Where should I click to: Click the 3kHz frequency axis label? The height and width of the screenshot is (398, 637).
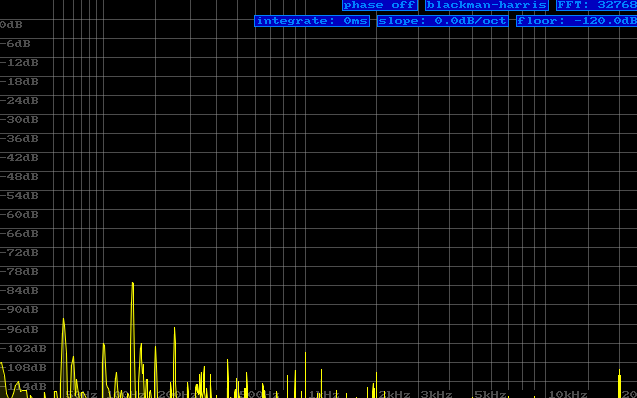pyautogui.click(x=436, y=394)
